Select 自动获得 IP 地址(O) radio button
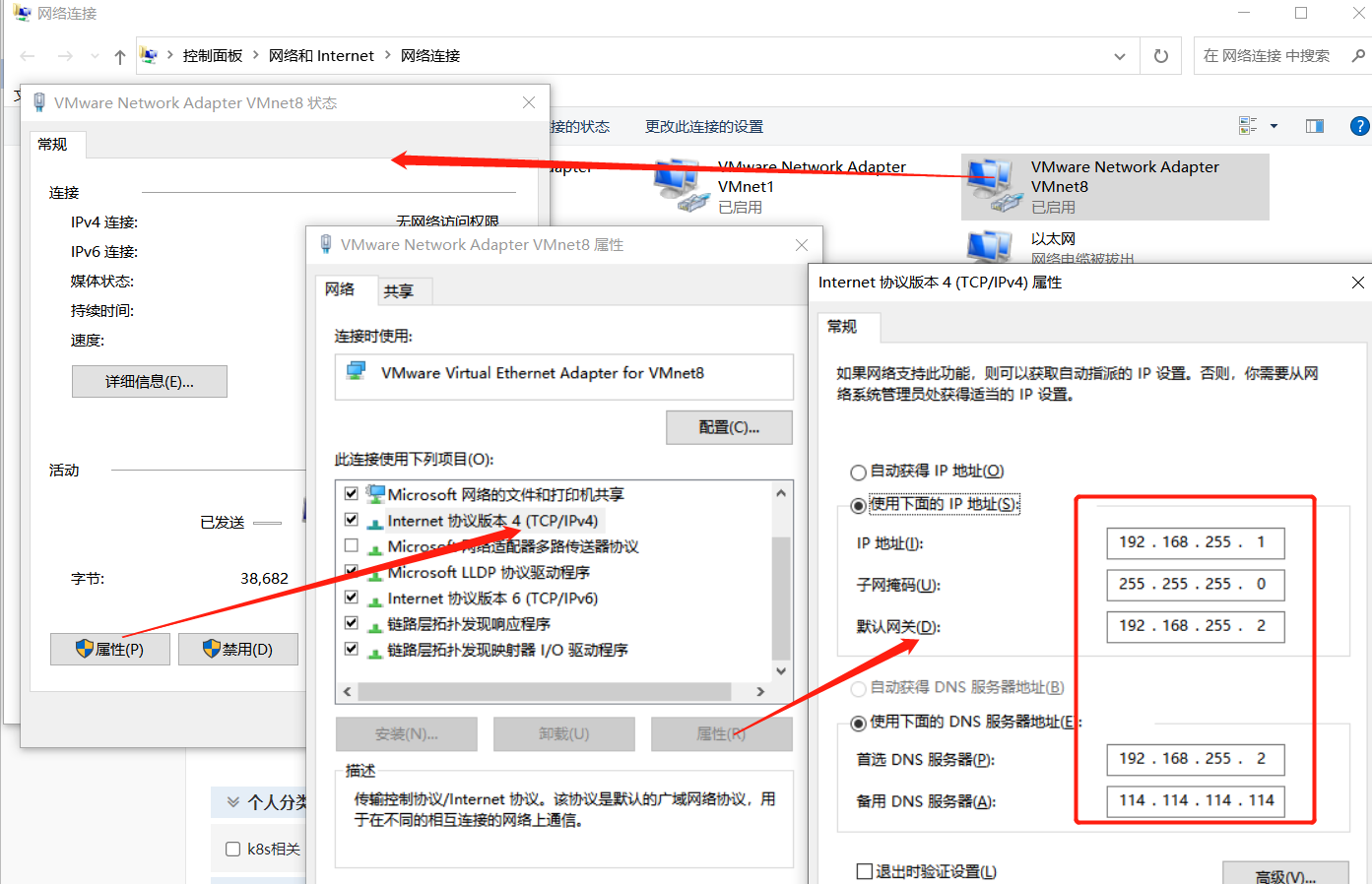Viewport: 1372px width, 884px height. coord(859,473)
